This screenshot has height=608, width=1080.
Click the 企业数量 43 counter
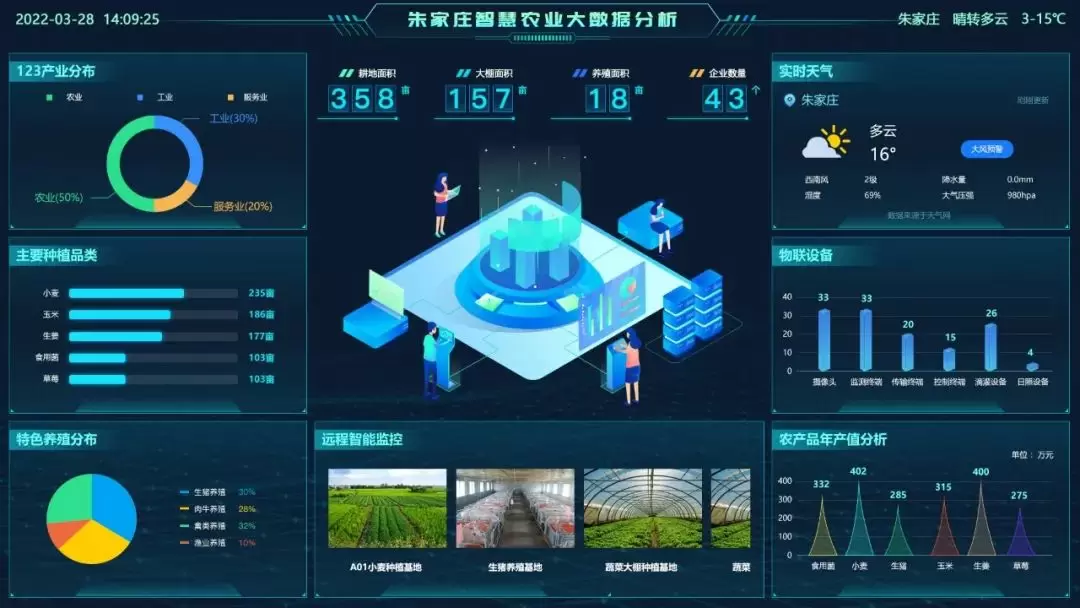pyautogui.click(x=725, y=99)
